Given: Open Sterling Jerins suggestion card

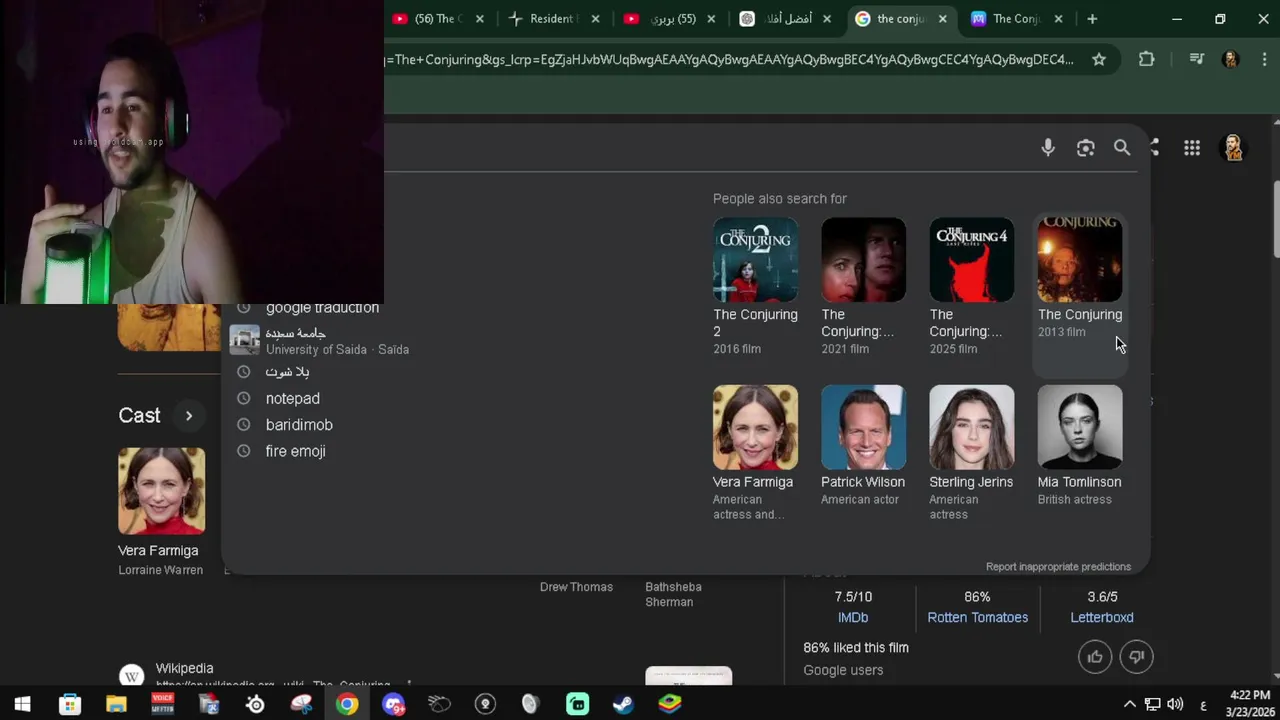Looking at the screenshot, I should pos(971,452).
